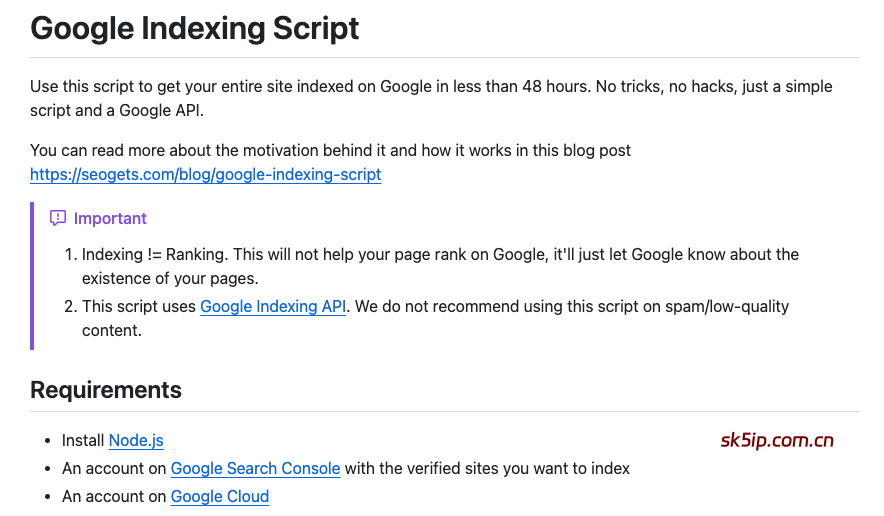This screenshot has width=884, height=516.
Task: Click the word "Install" before Node.js
Action: pyautogui.click(x=83, y=440)
